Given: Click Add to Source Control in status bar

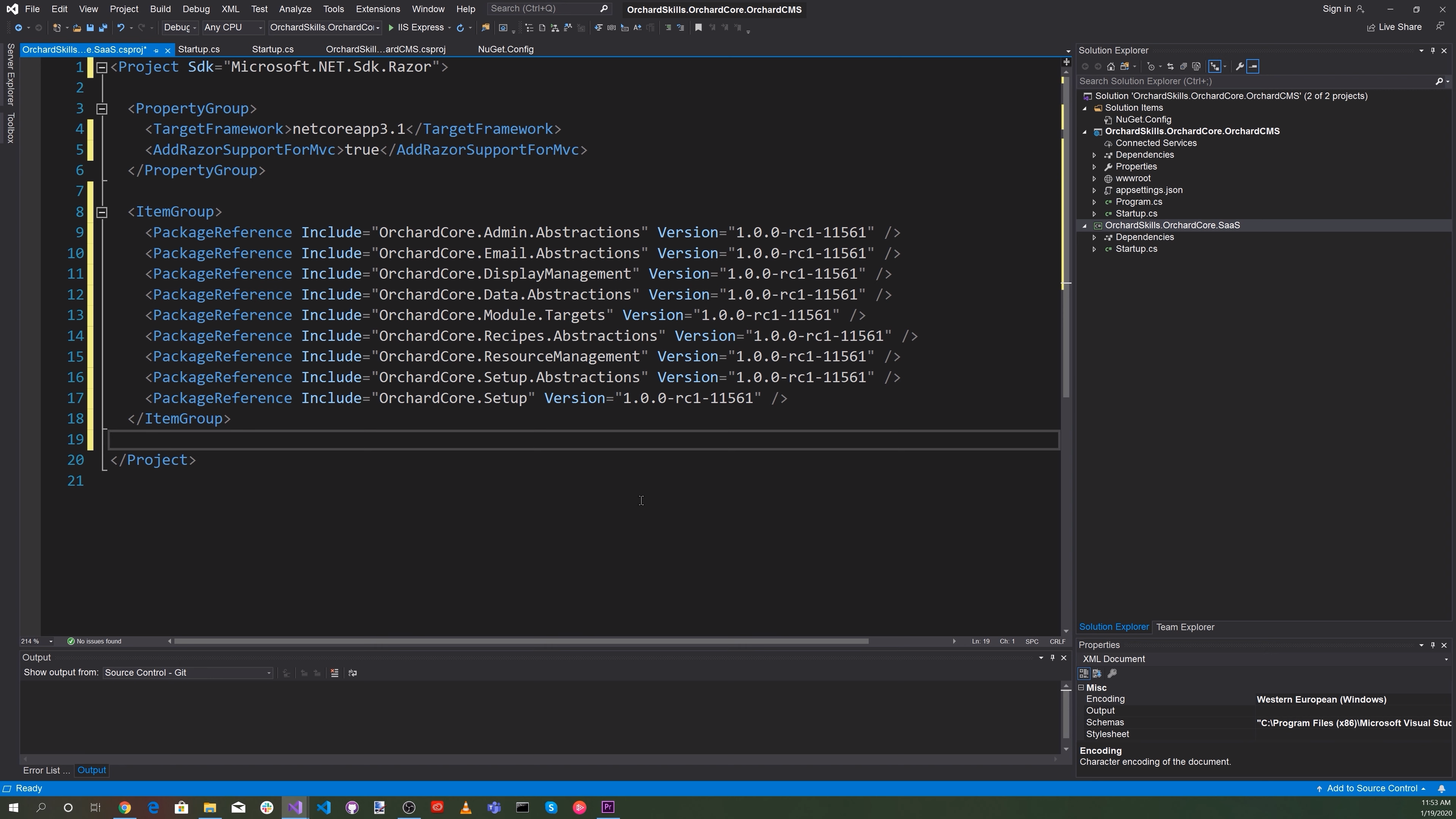Looking at the screenshot, I should click(1371, 789).
